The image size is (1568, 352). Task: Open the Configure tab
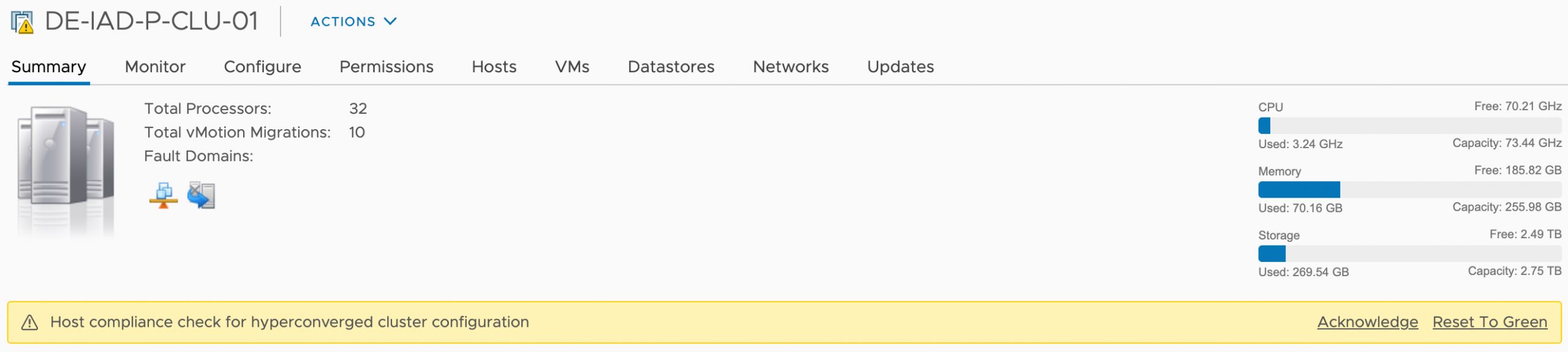pos(262,67)
